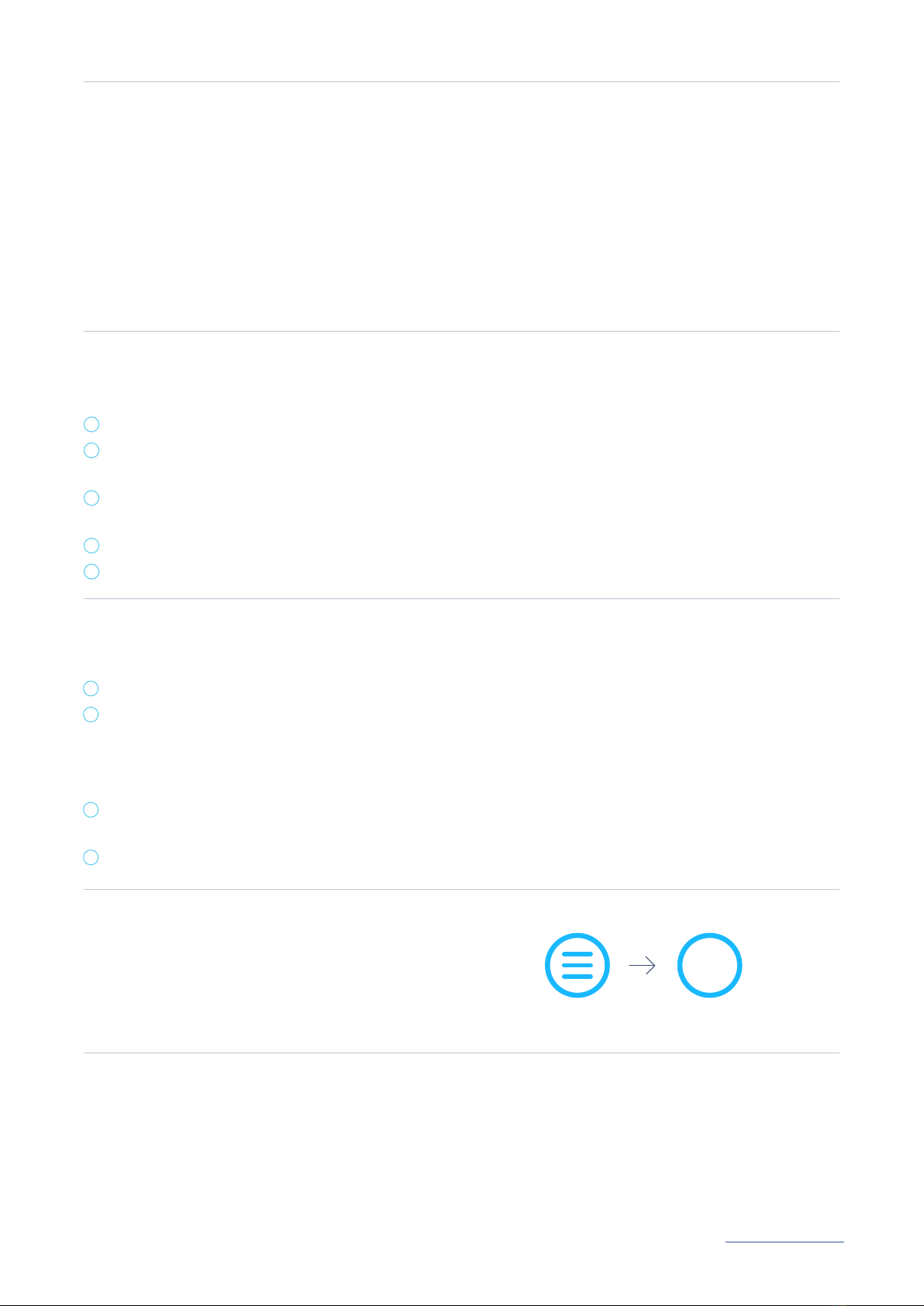Select the last radio circle in the lower list
The height and width of the screenshot is (1306, 924).
click(x=91, y=857)
